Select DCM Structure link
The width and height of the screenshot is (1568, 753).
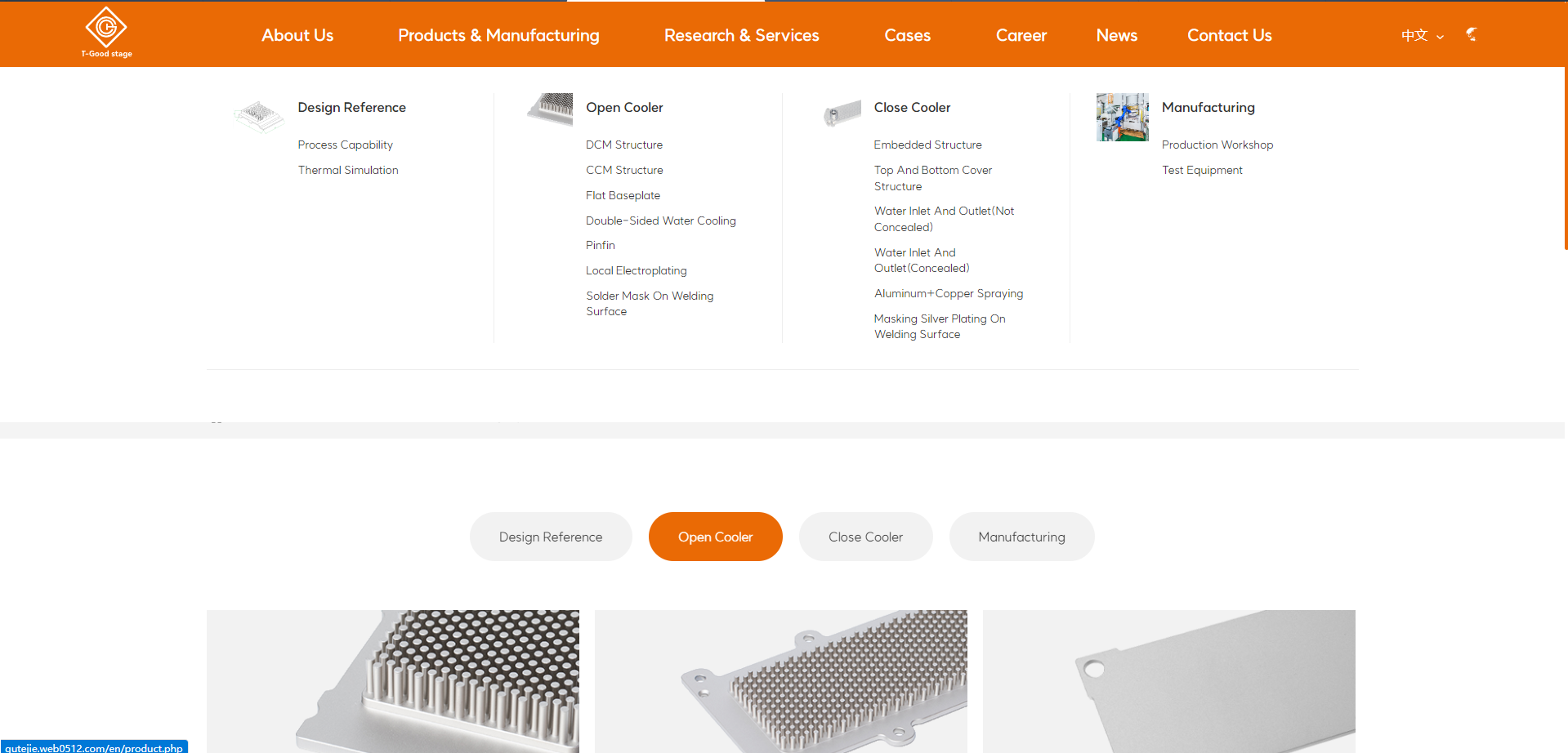coord(624,145)
